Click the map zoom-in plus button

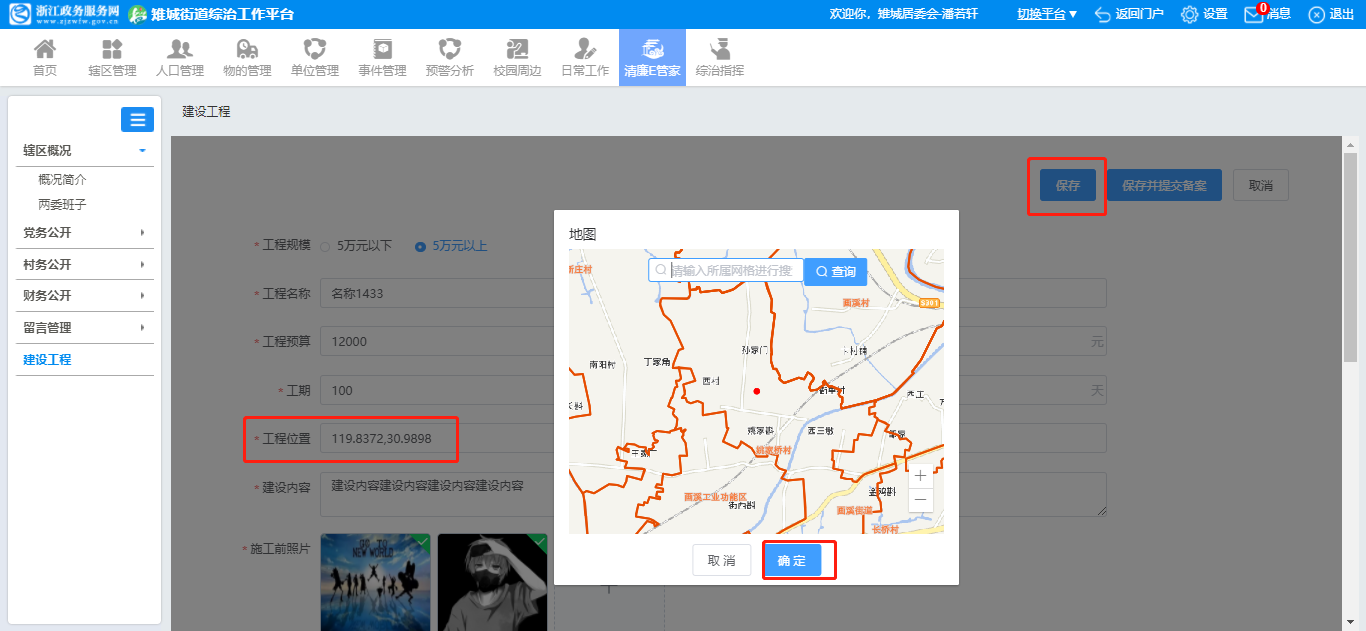click(x=920, y=476)
